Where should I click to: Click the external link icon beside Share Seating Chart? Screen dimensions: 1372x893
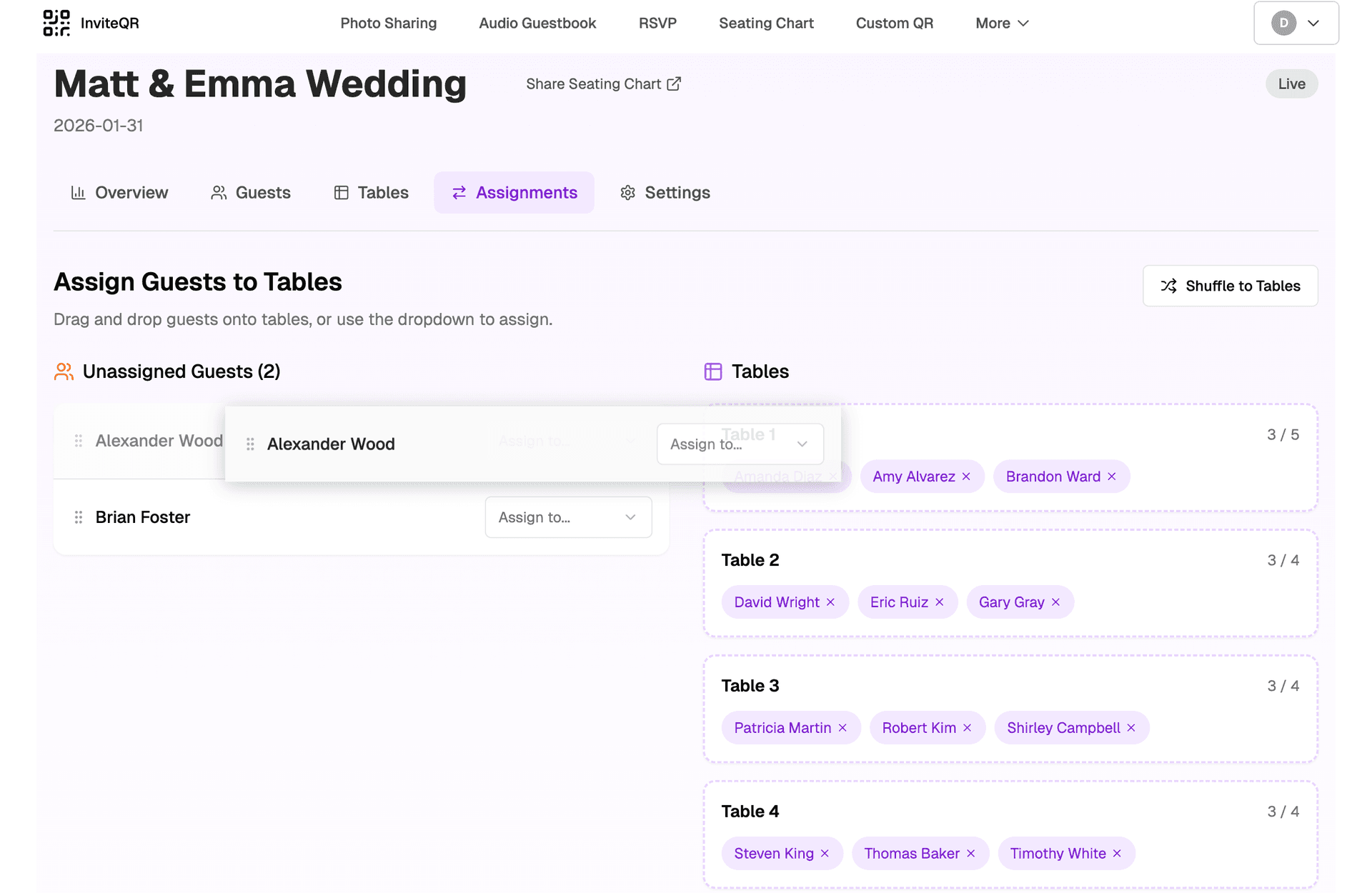pyautogui.click(x=675, y=84)
